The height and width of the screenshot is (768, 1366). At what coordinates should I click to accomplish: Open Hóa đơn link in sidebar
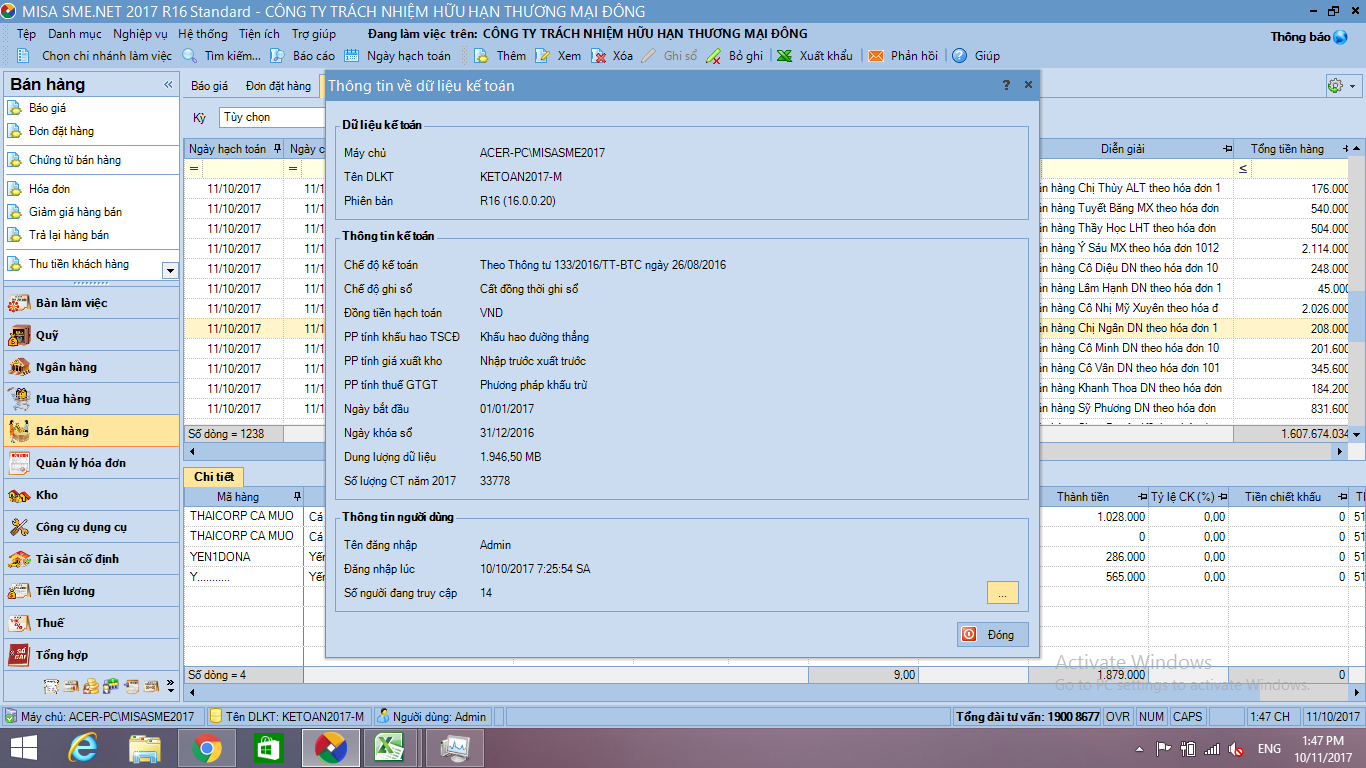[x=49, y=188]
